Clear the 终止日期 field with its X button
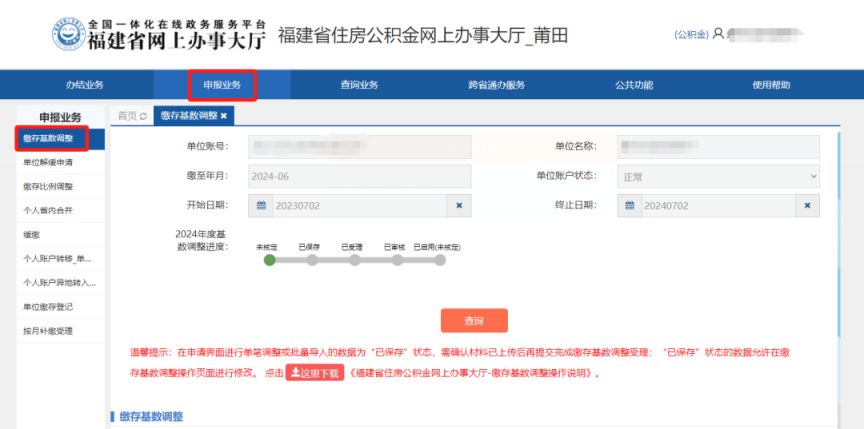This screenshot has width=864, height=429. click(808, 205)
